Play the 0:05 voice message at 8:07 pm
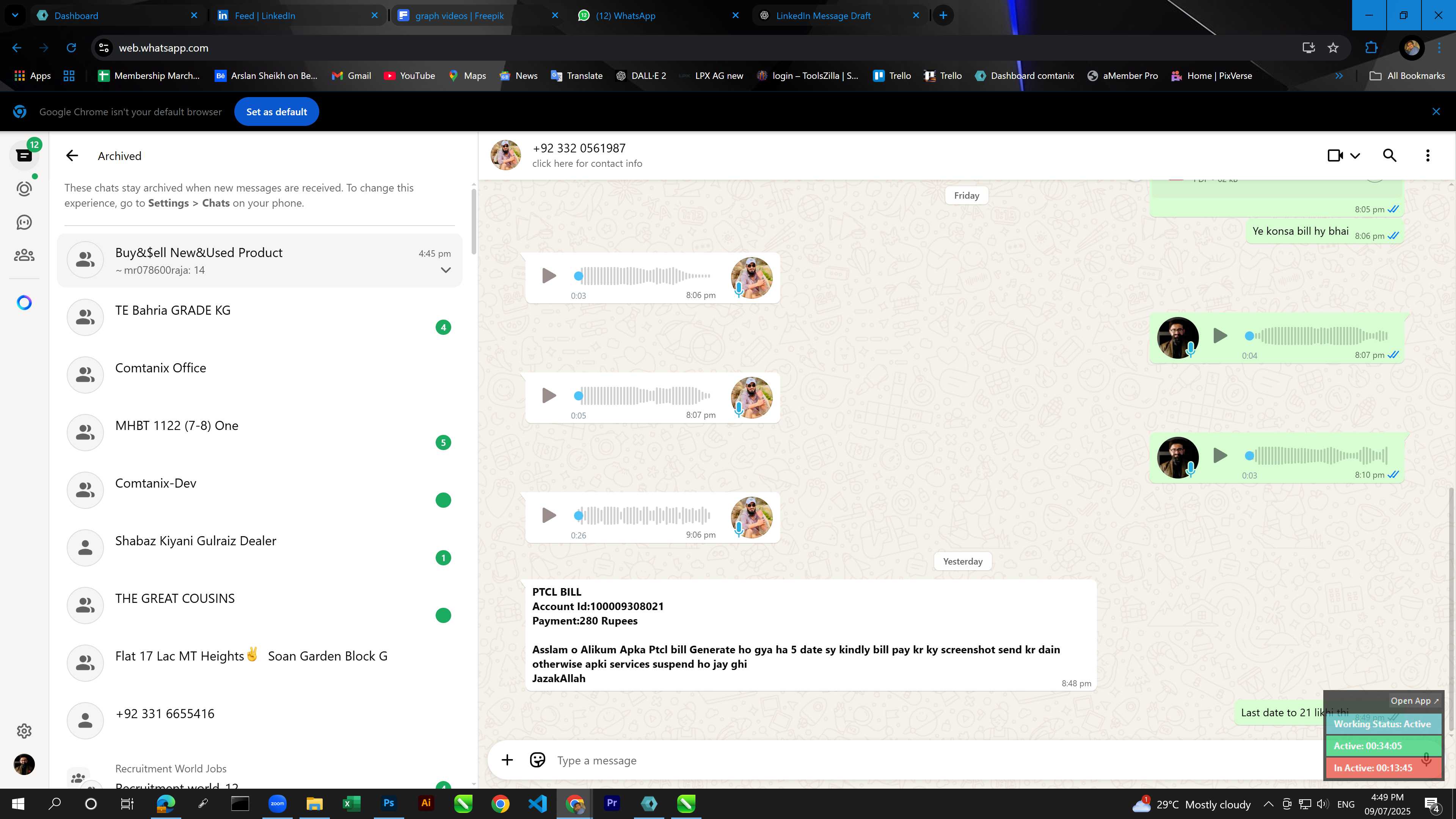Screen dimensions: 1456x819 (549, 395)
